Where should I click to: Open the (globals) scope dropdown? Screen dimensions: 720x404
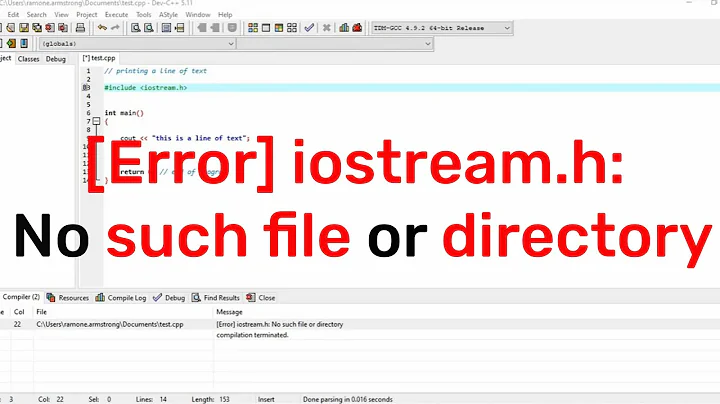(135, 44)
